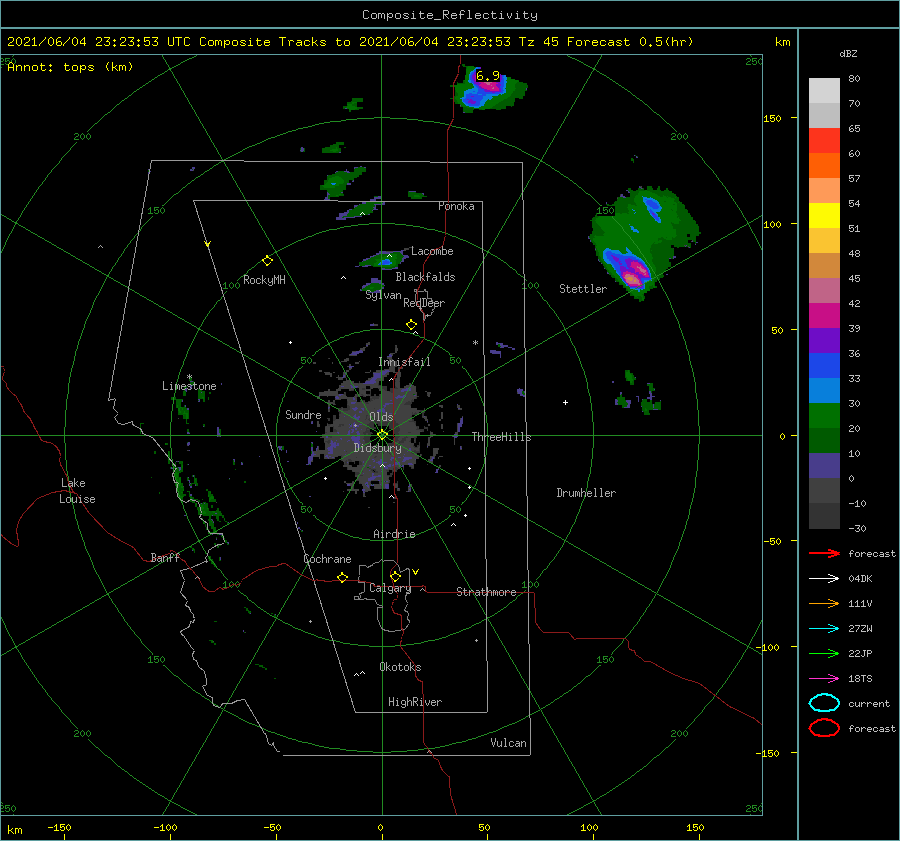Select the cyan 27ZW track arrow

tap(824, 629)
